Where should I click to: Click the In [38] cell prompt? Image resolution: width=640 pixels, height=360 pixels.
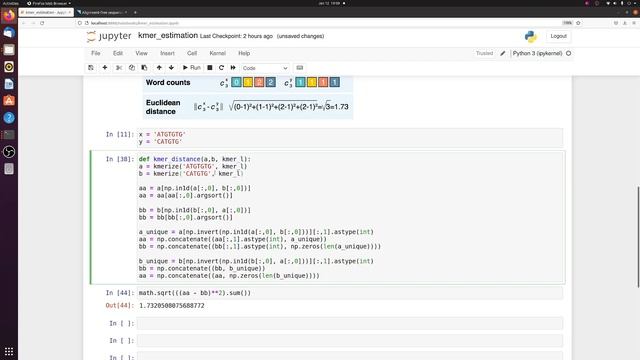(x=120, y=159)
